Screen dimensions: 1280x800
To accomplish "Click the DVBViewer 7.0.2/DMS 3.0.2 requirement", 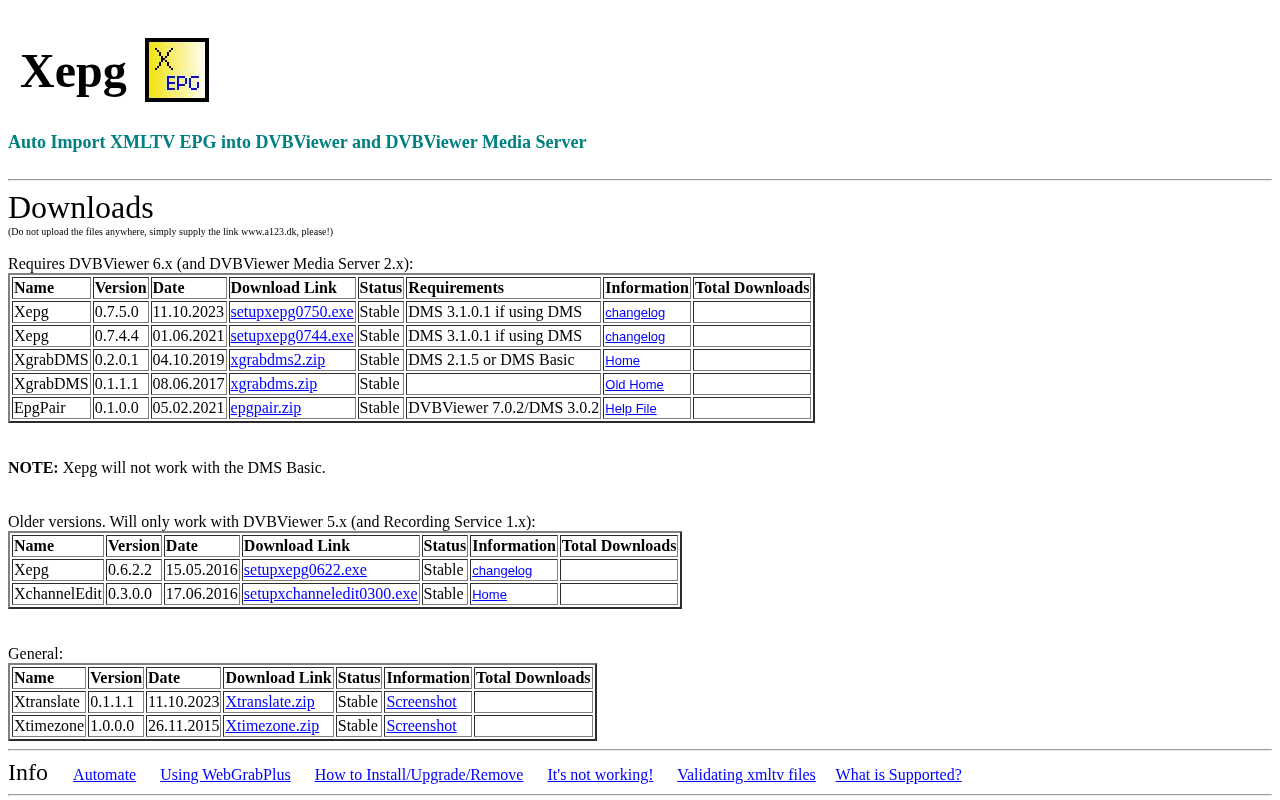I will click(504, 408).
